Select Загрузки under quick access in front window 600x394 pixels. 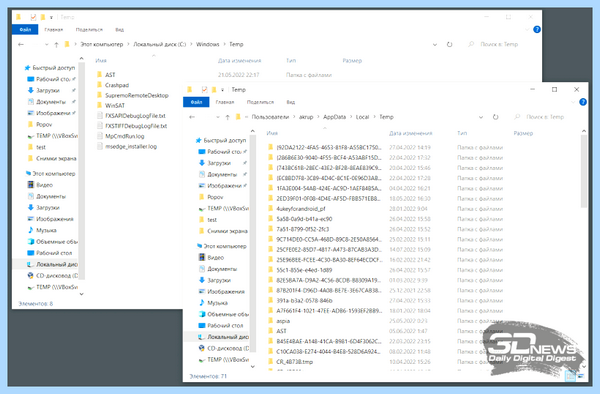[218, 163]
